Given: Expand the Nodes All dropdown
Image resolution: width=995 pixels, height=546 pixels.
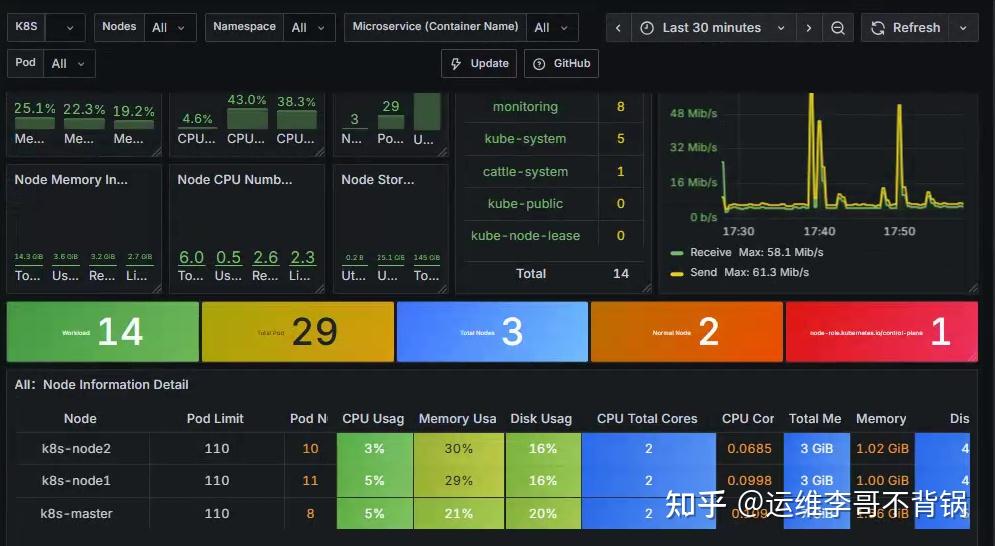Looking at the screenshot, I should [x=169, y=27].
